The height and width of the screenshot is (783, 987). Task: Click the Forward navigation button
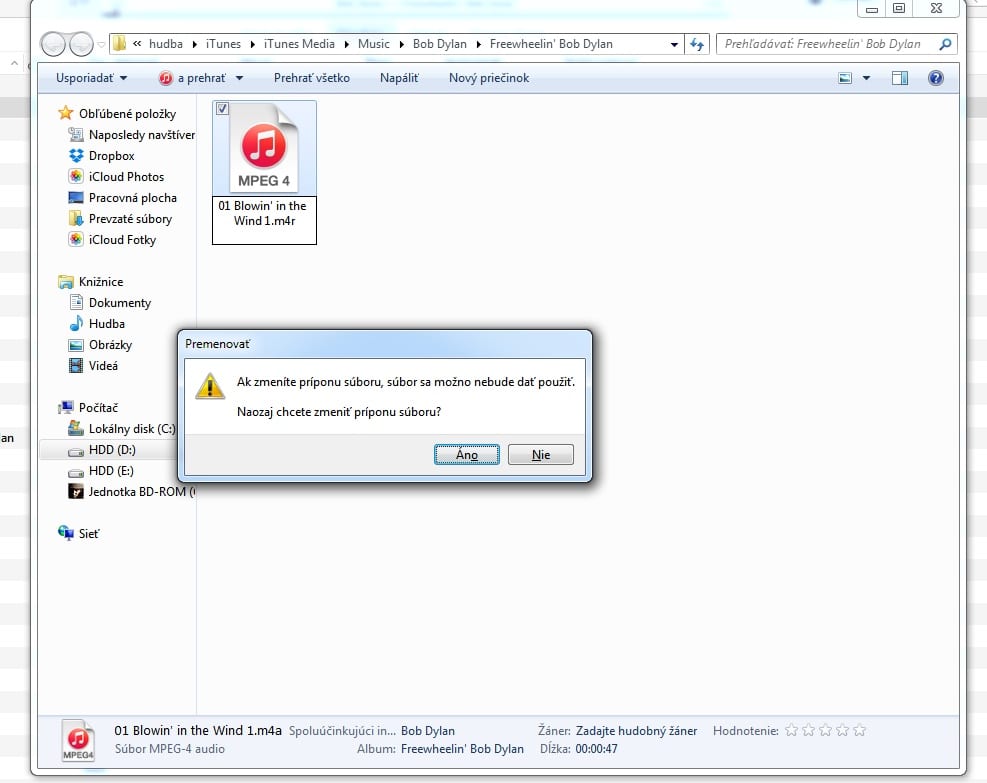81,44
